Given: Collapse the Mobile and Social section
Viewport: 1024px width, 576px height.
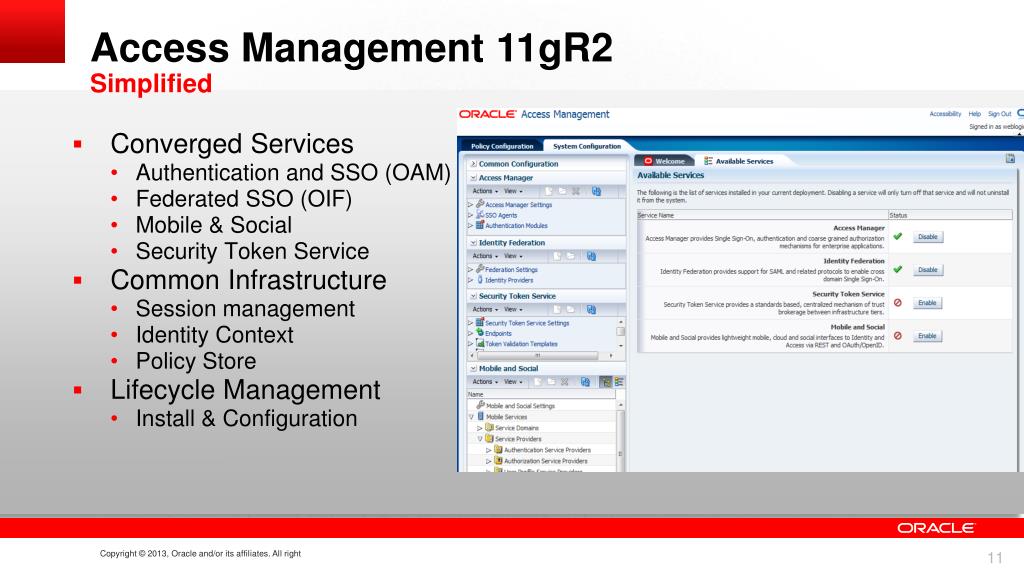Looking at the screenshot, I should click(473, 368).
